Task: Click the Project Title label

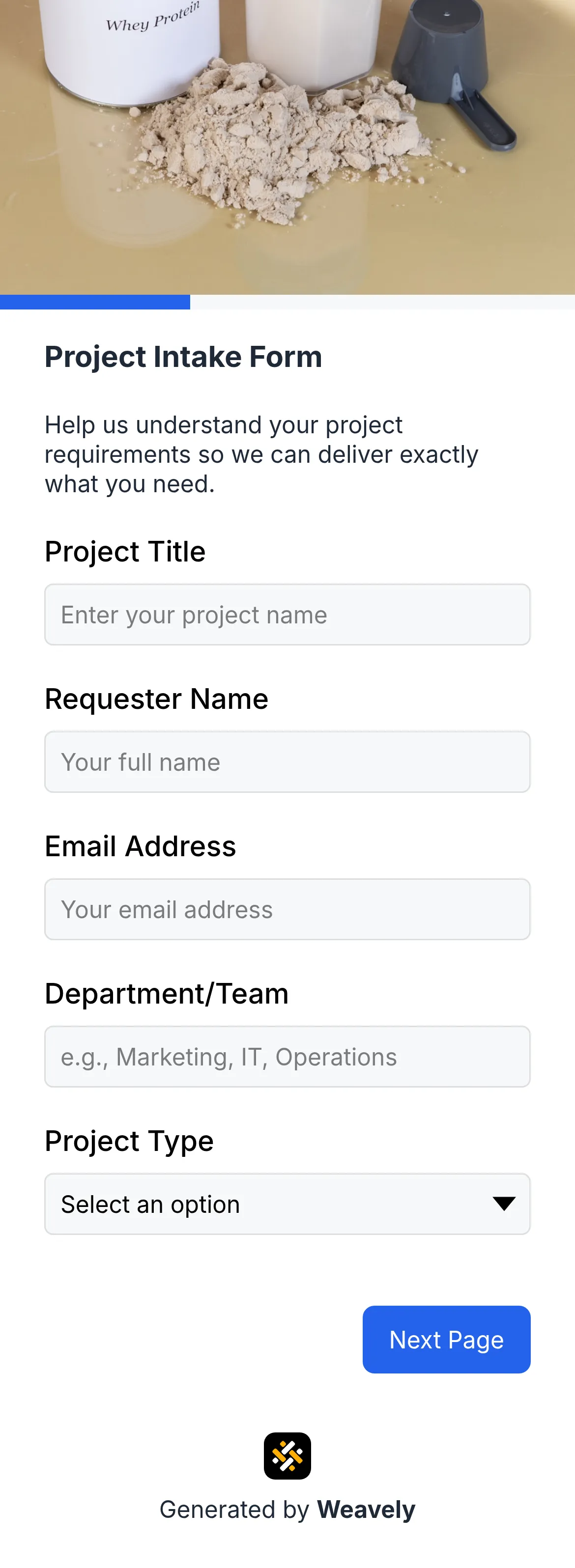Action: coord(124,552)
